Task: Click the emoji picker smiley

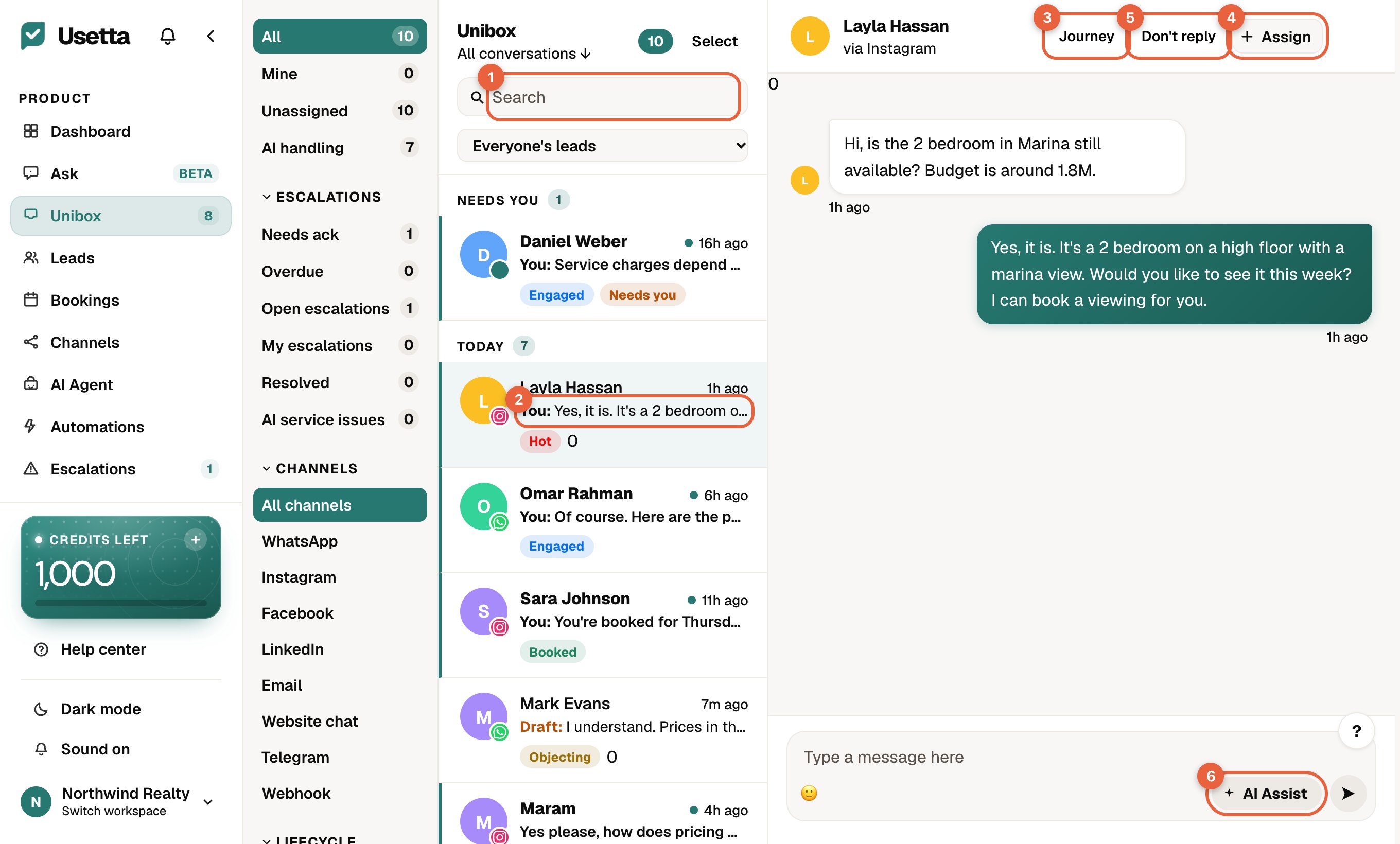Action: click(809, 793)
